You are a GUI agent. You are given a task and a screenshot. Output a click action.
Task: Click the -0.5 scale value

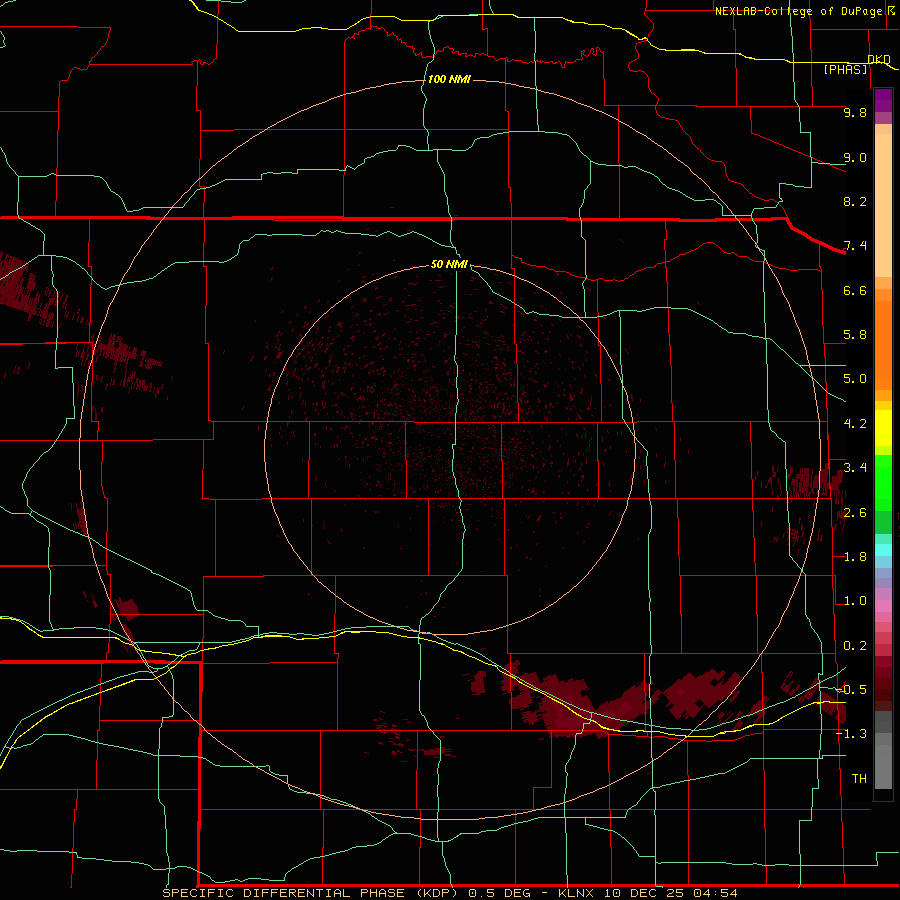pos(851,690)
